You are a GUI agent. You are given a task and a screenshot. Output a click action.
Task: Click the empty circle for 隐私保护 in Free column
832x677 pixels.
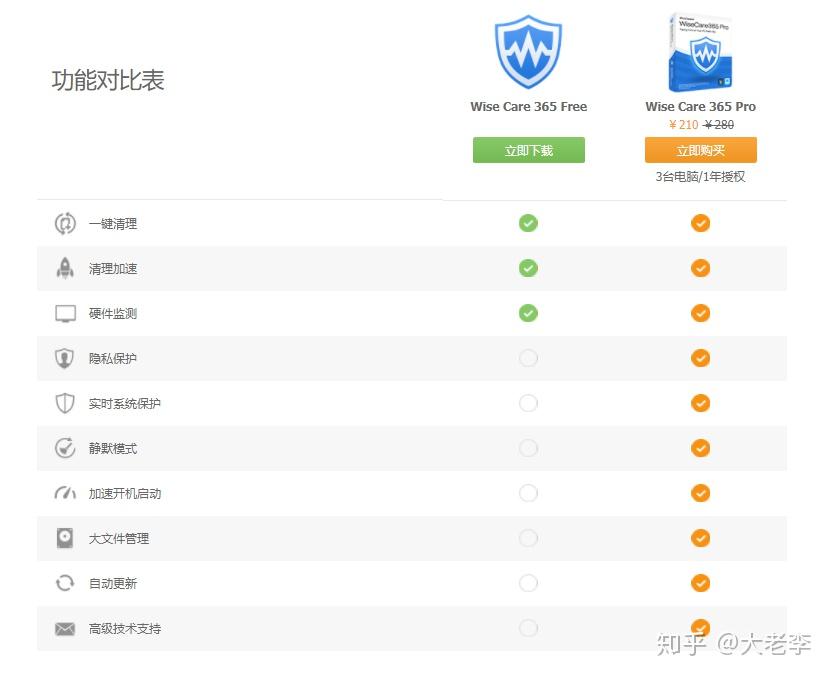[528, 358]
